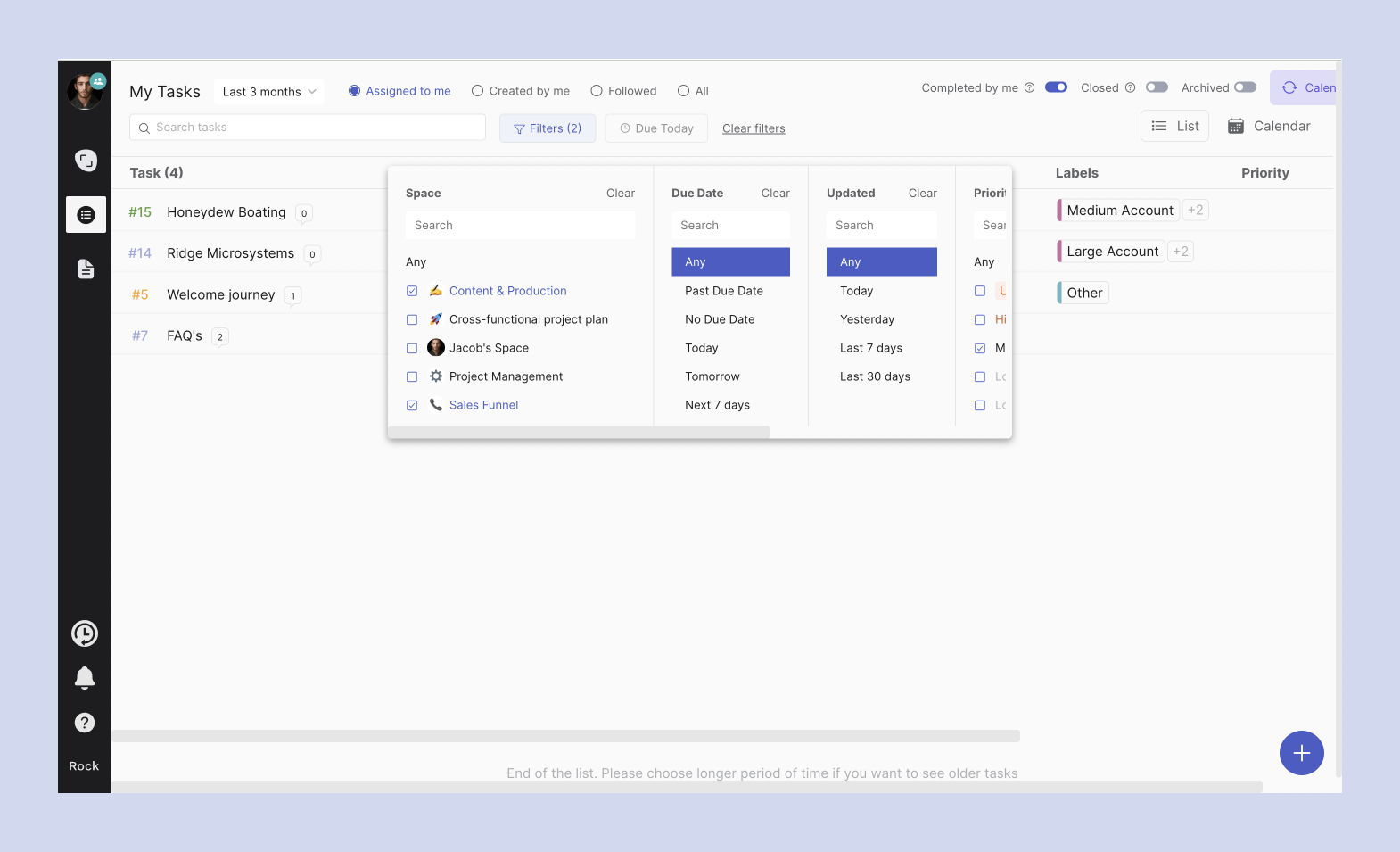The width and height of the screenshot is (1400, 852).
Task: Expand the Last 3 months dropdown
Action: click(x=269, y=92)
